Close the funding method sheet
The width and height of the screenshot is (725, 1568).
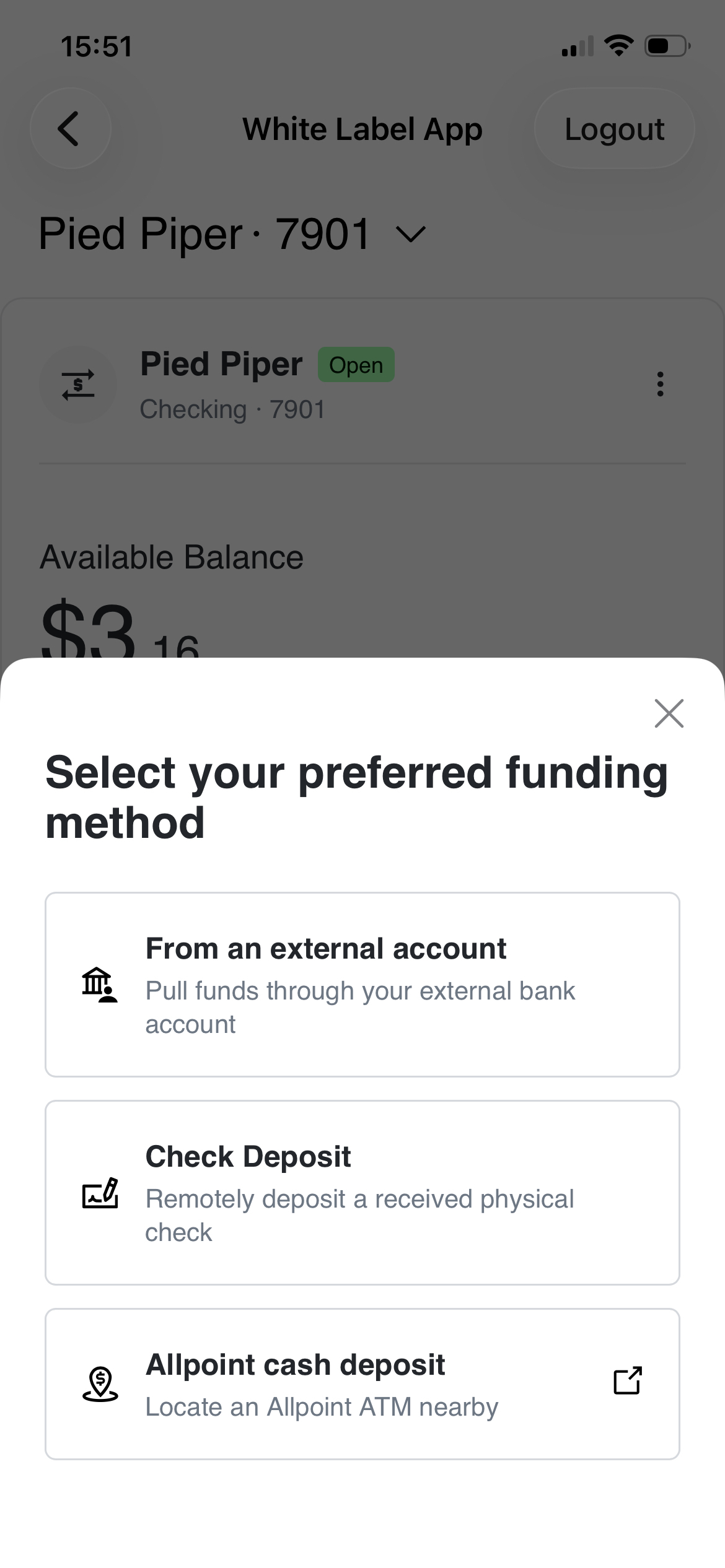tap(669, 713)
